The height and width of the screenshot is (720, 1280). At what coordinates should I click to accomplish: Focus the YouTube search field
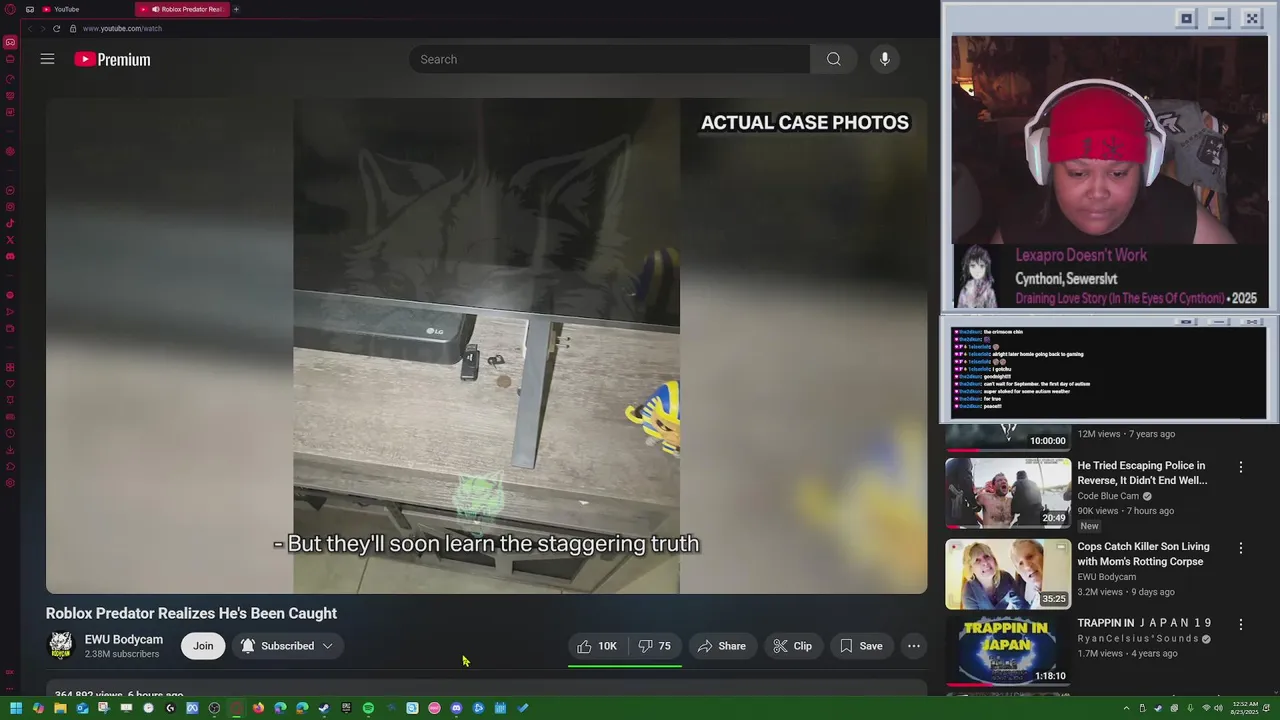point(609,59)
